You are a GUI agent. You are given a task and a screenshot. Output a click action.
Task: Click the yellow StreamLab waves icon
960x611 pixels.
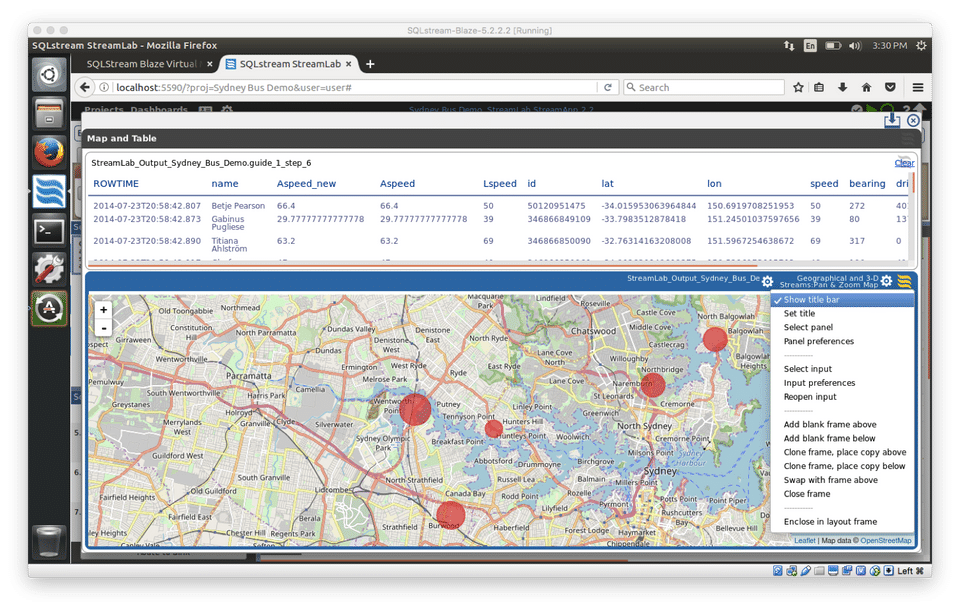[904, 281]
